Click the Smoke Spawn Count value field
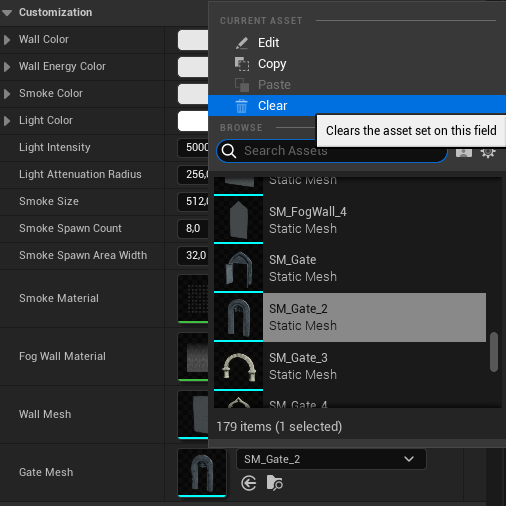506x506 pixels. [193, 228]
